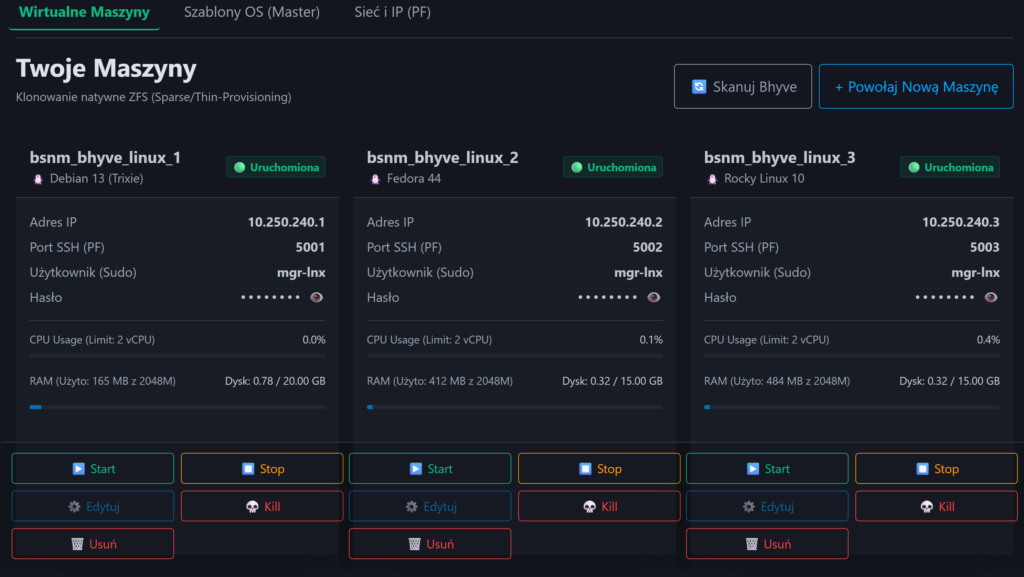The width and height of the screenshot is (1024, 577).
Task: Edit the bsnm_bhyve_linux_1 machine
Action: [x=93, y=507]
